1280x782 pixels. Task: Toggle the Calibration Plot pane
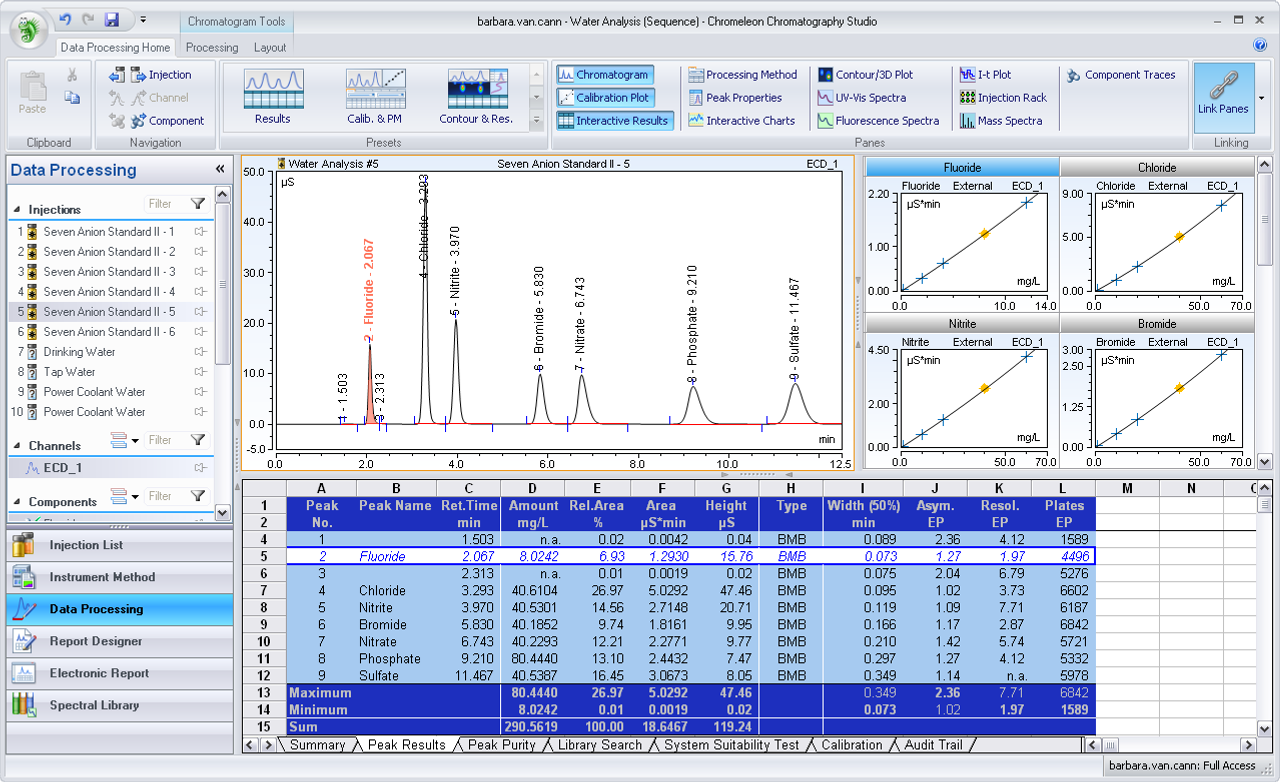point(604,98)
